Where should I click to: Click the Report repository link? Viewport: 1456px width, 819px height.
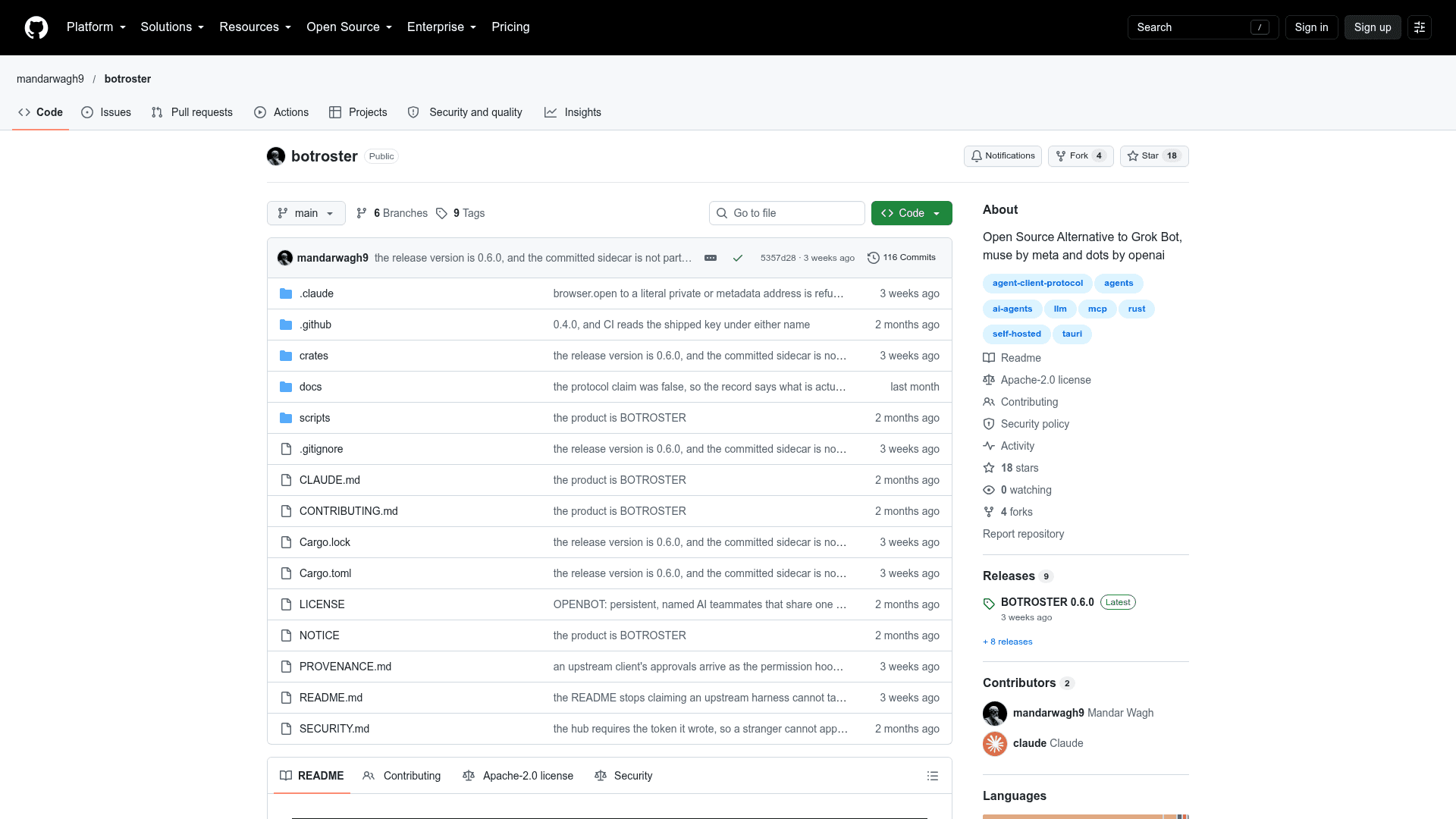tap(1023, 534)
